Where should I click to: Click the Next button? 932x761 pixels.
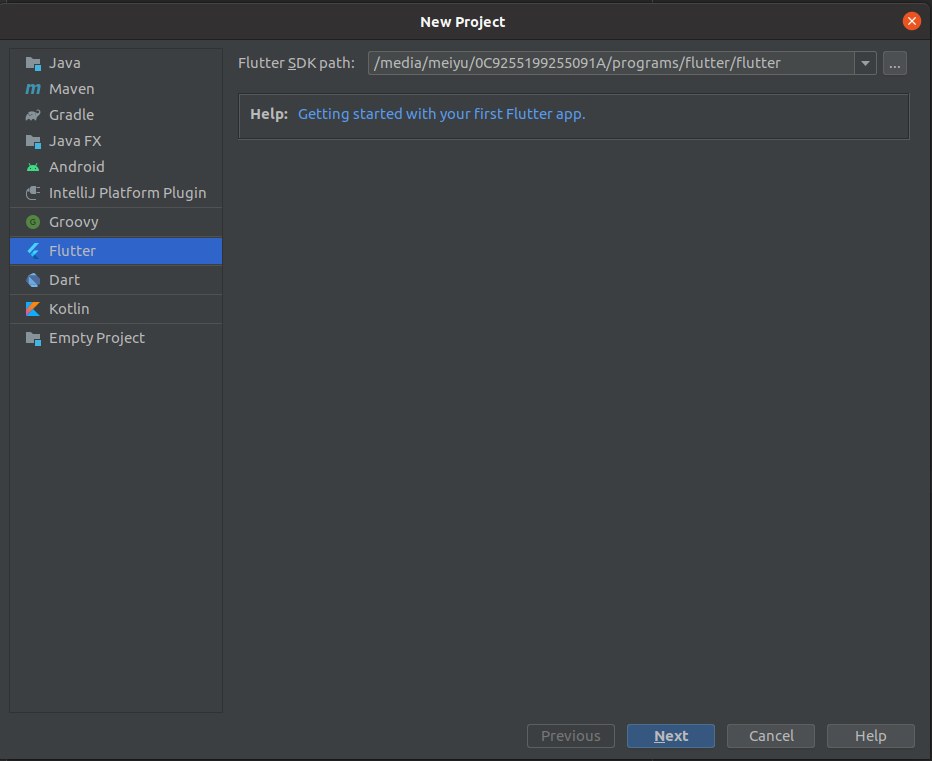[x=670, y=735]
